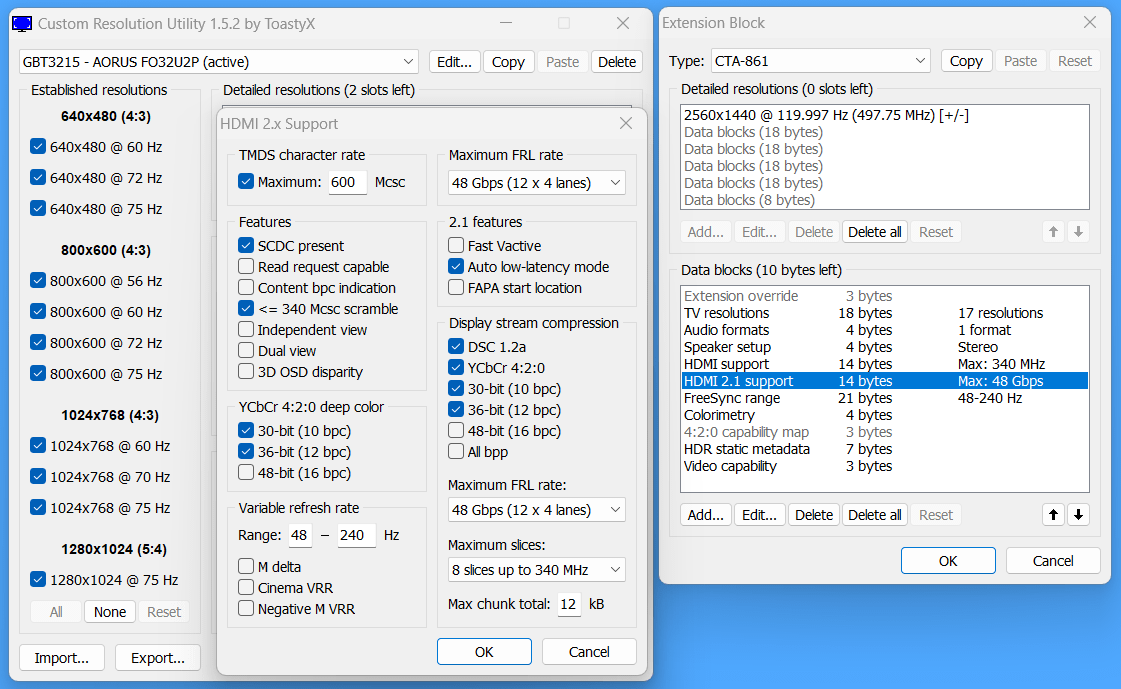The width and height of the screenshot is (1121, 689).
Task: Select the Speaker setup row
Action: point(884,347)
